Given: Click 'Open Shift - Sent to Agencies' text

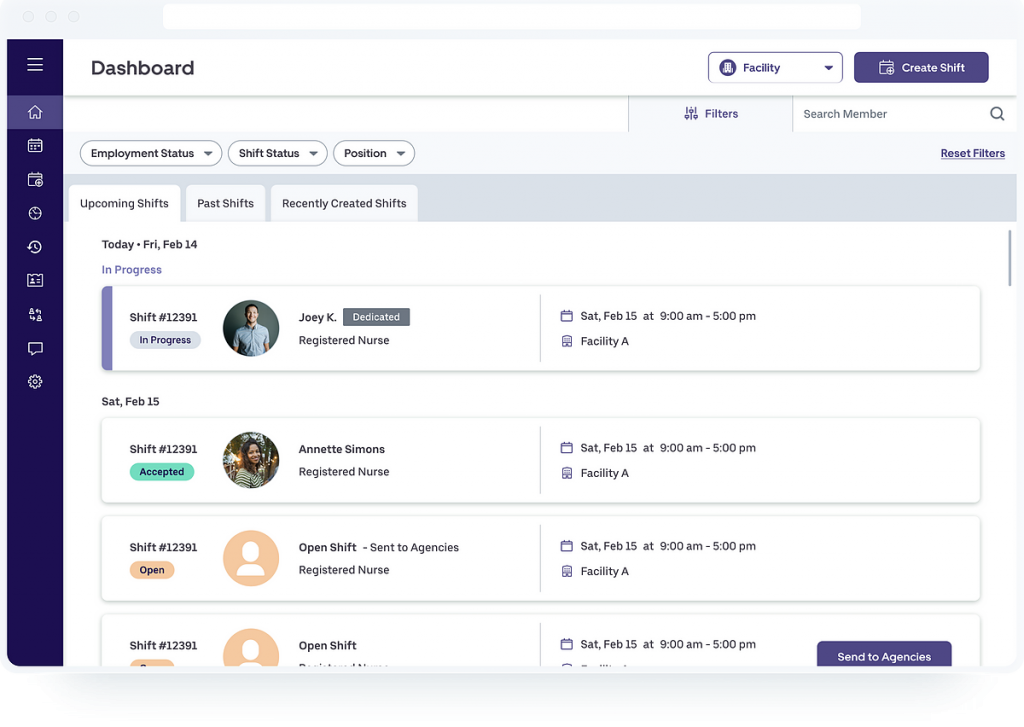Looking at the screenshot, I should [379, 547].
